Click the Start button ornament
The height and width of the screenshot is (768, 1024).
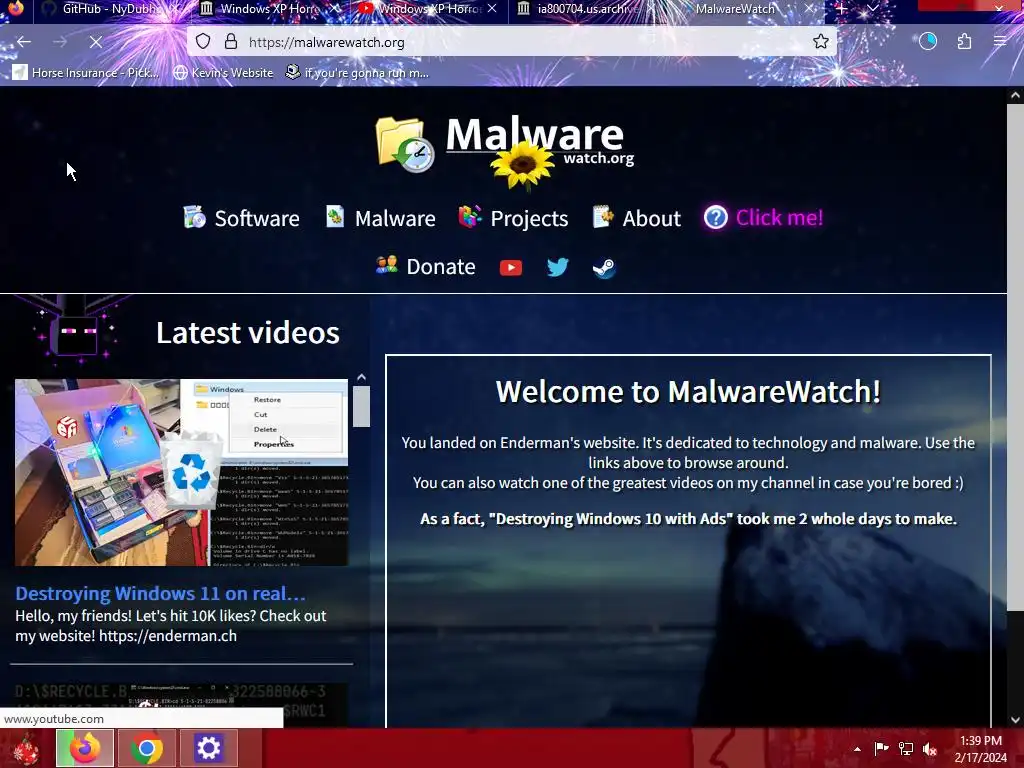[26, 748]
